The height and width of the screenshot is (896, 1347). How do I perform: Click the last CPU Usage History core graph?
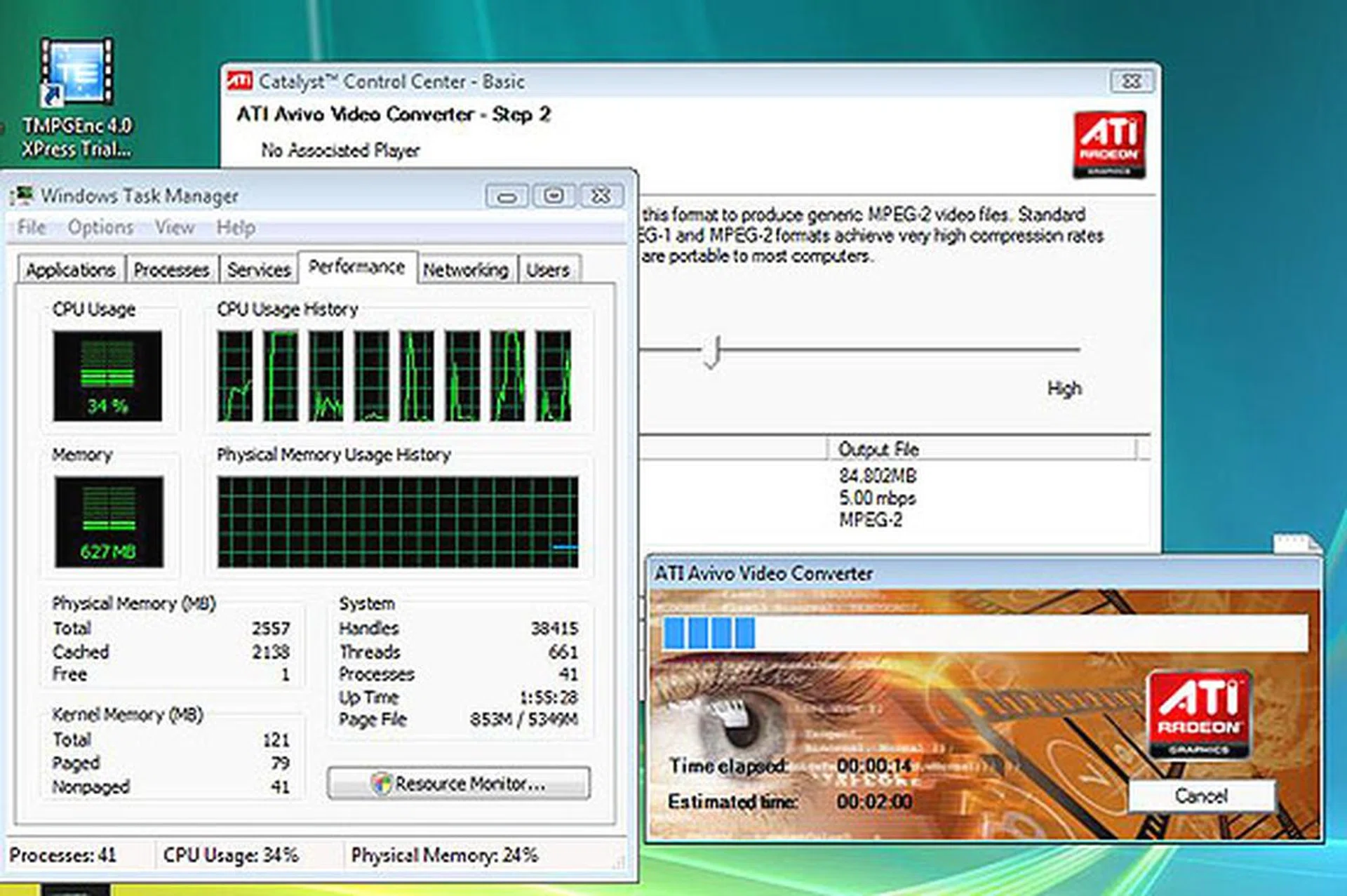[554, 376]
